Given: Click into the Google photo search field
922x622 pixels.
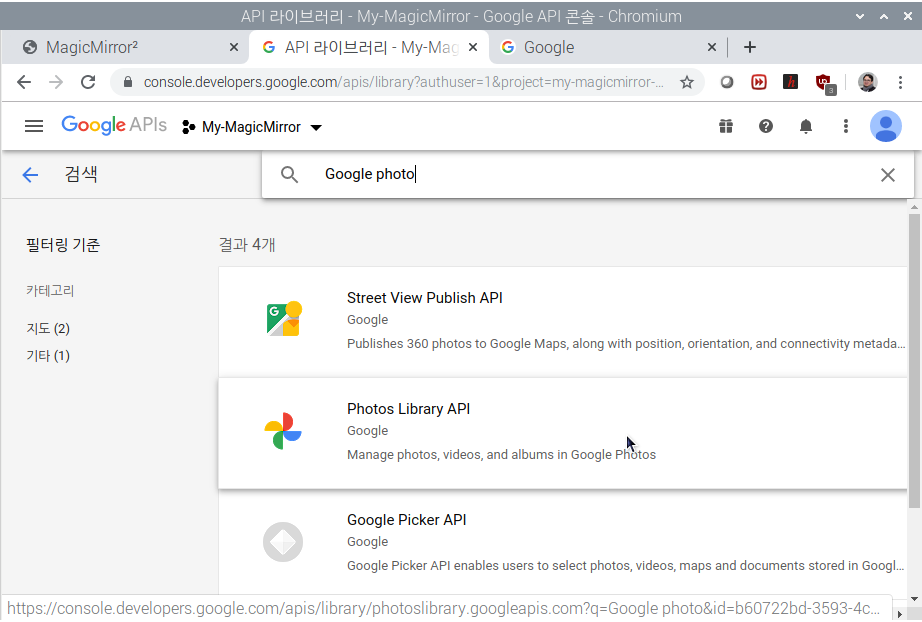Looking at the screenshot, I should tap(588, 174).
